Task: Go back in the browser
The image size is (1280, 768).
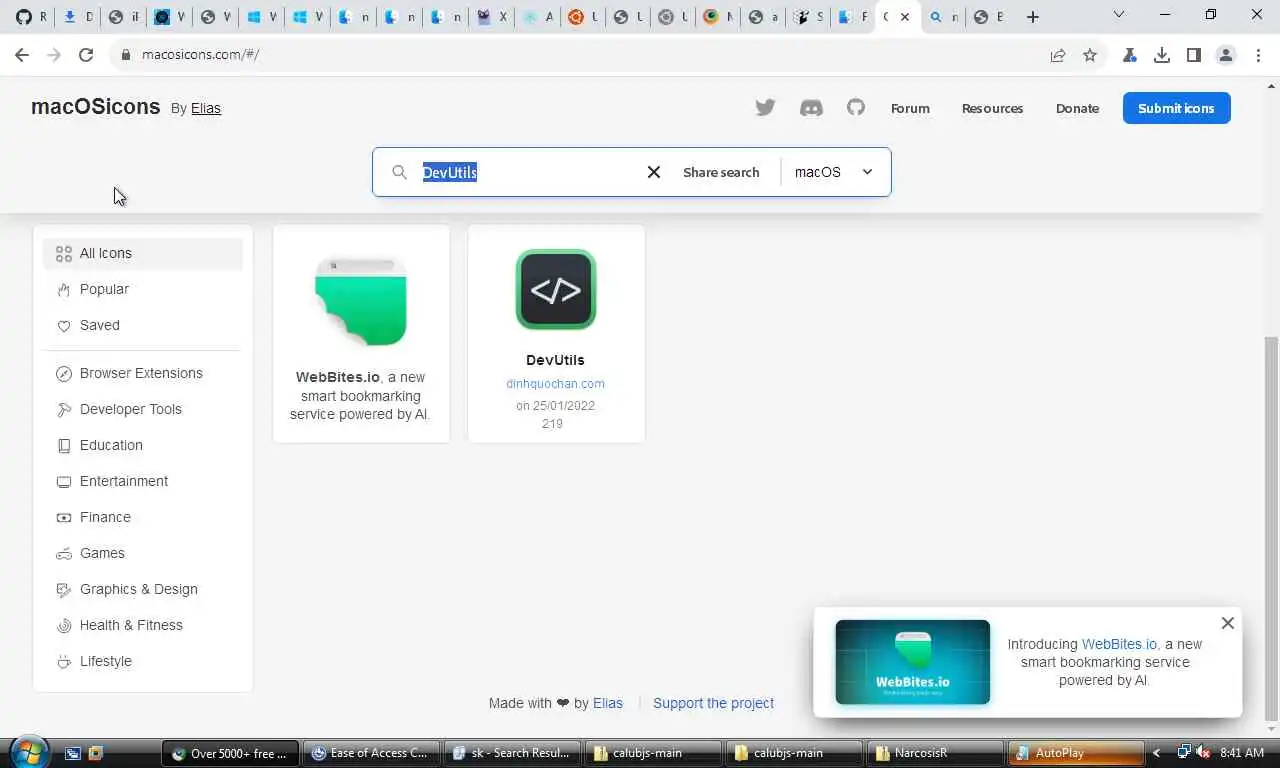Action: 22,55
